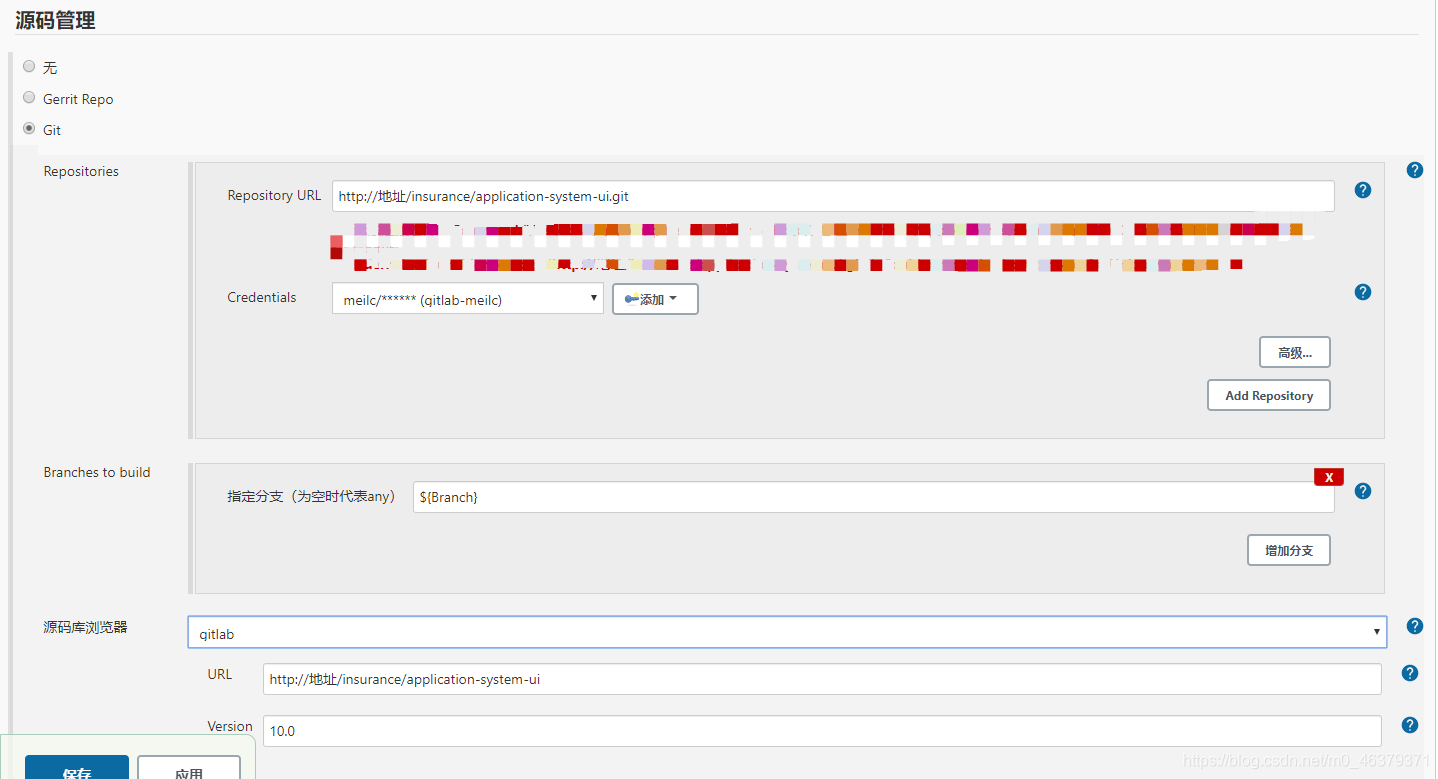Viewport: 1438px width, 779px height.
Task: Select the Git radio option
Action: (29, 129)
